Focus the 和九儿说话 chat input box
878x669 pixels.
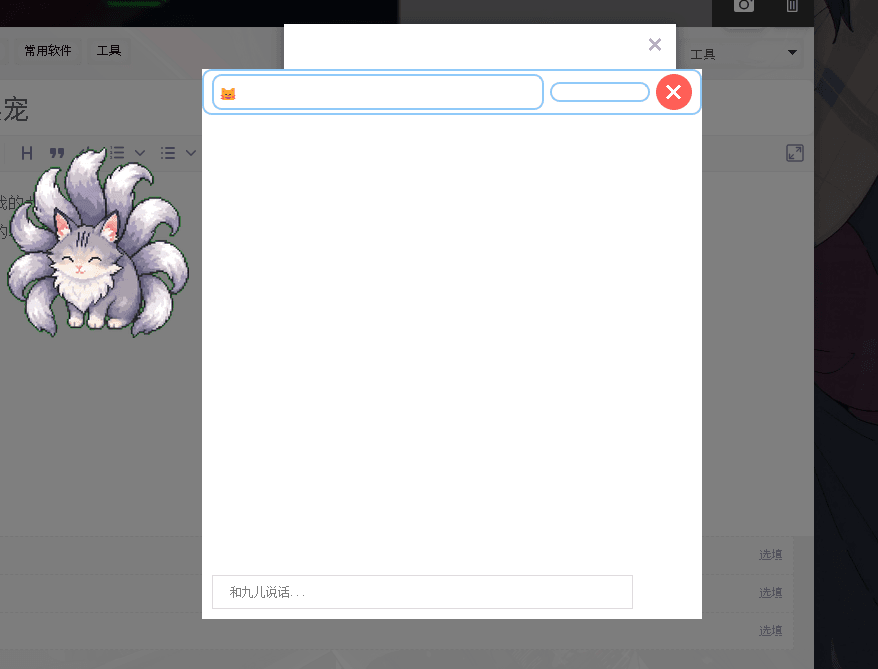coord(422,592)
